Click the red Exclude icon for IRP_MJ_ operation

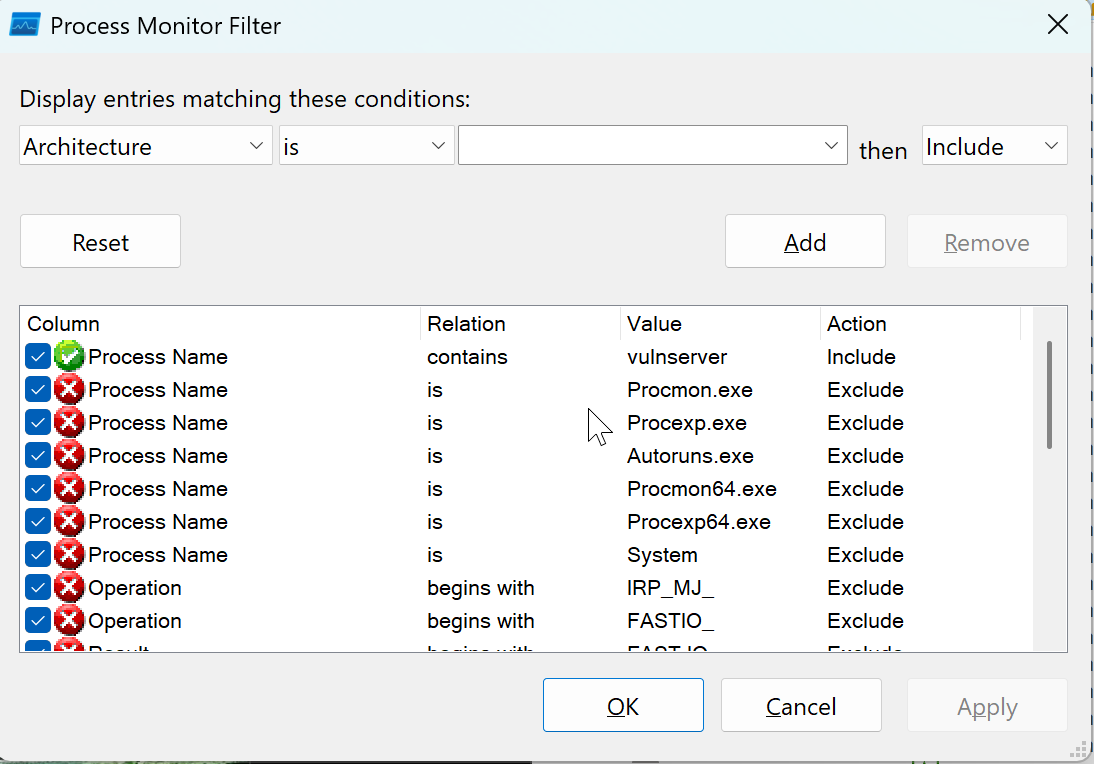click(x=68, y=587)
